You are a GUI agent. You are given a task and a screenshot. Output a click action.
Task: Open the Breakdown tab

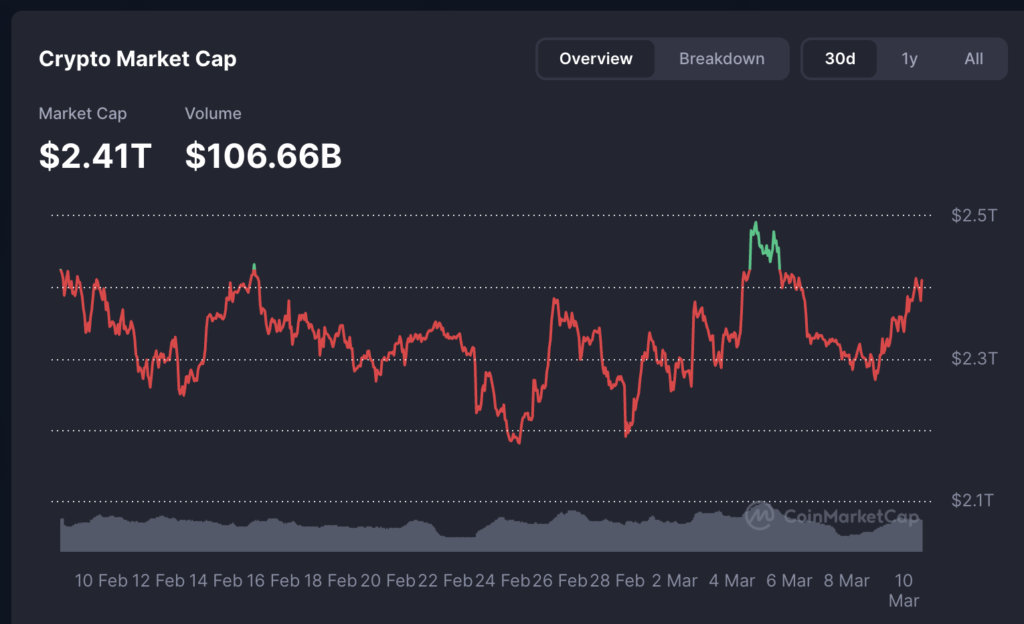721,59
